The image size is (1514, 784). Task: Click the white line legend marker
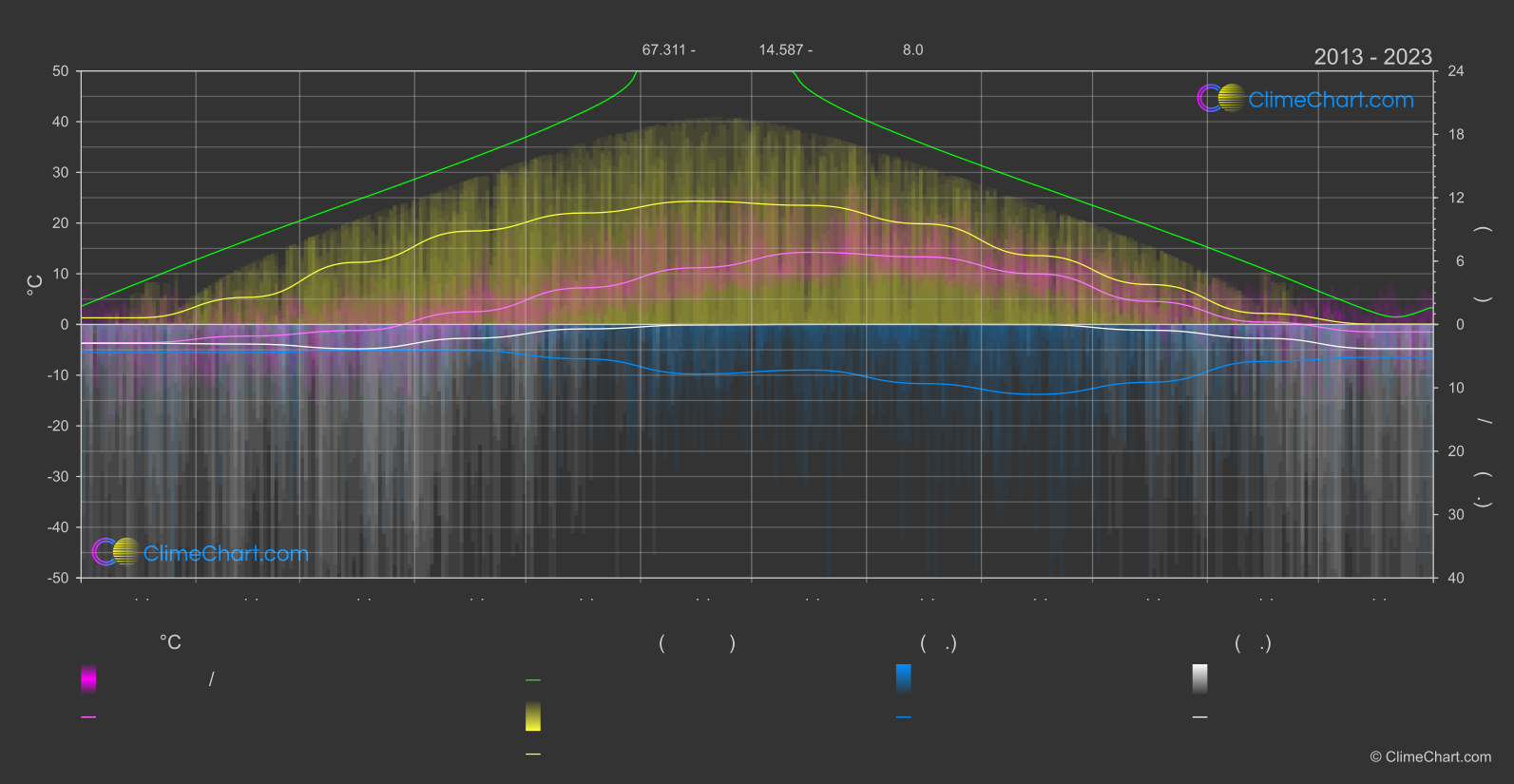point(1200,717)
